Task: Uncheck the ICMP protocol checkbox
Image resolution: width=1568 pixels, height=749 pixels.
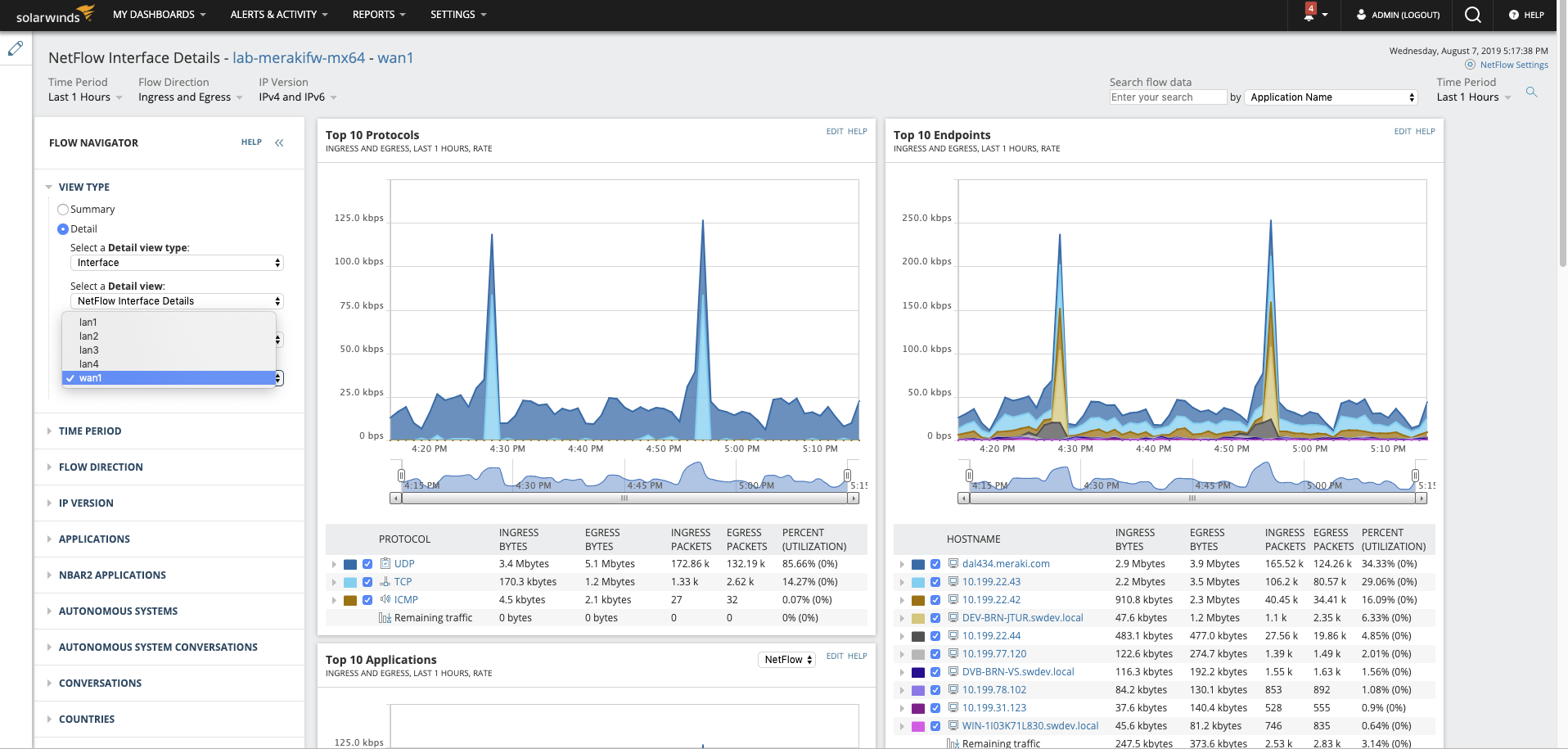Action: point(367,600)
